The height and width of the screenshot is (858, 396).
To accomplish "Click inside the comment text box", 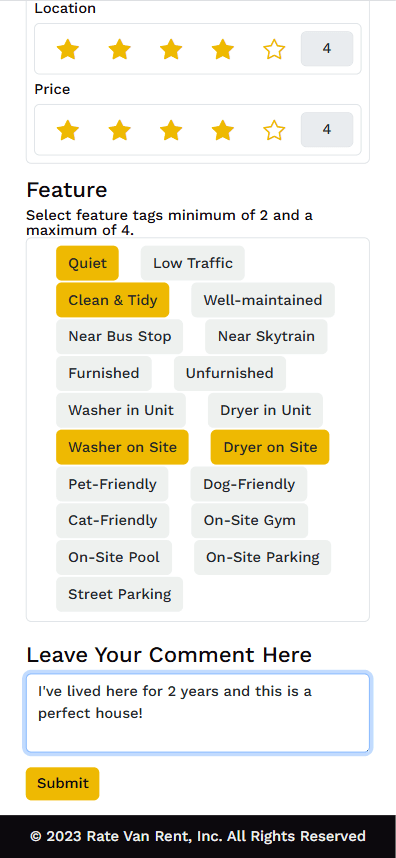I will pos(198,714).
